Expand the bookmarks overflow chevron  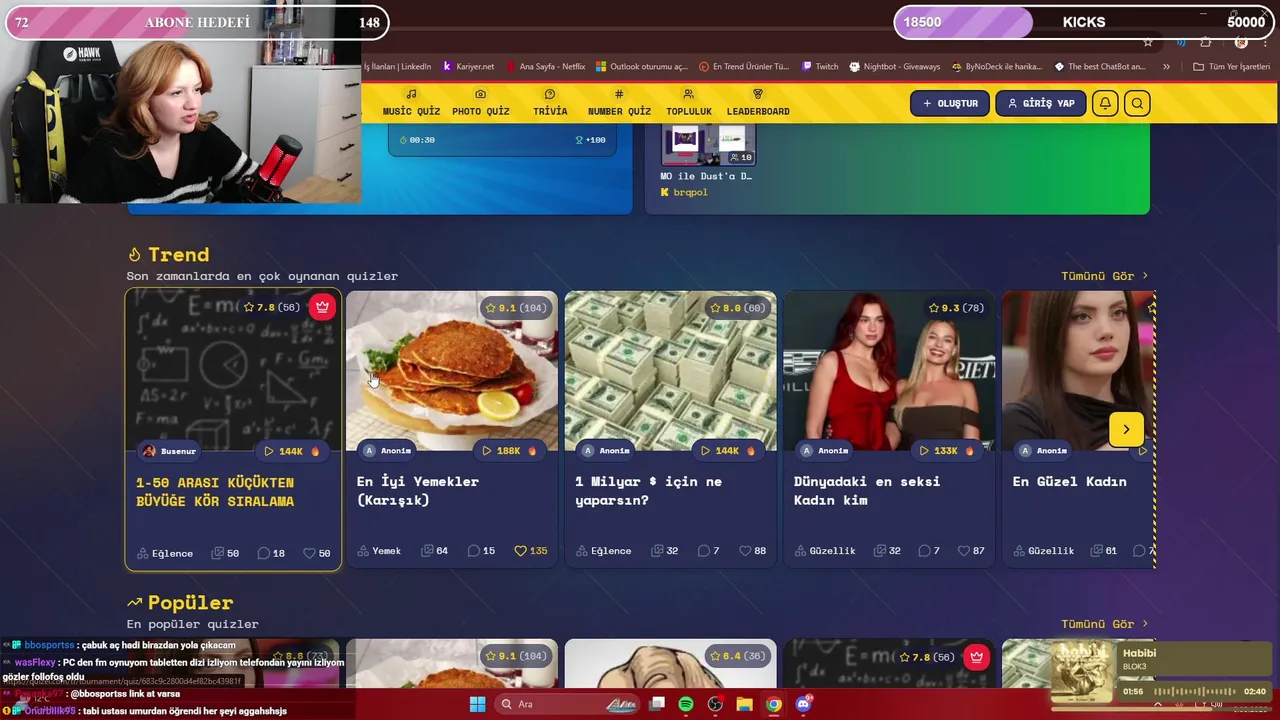1166,67
